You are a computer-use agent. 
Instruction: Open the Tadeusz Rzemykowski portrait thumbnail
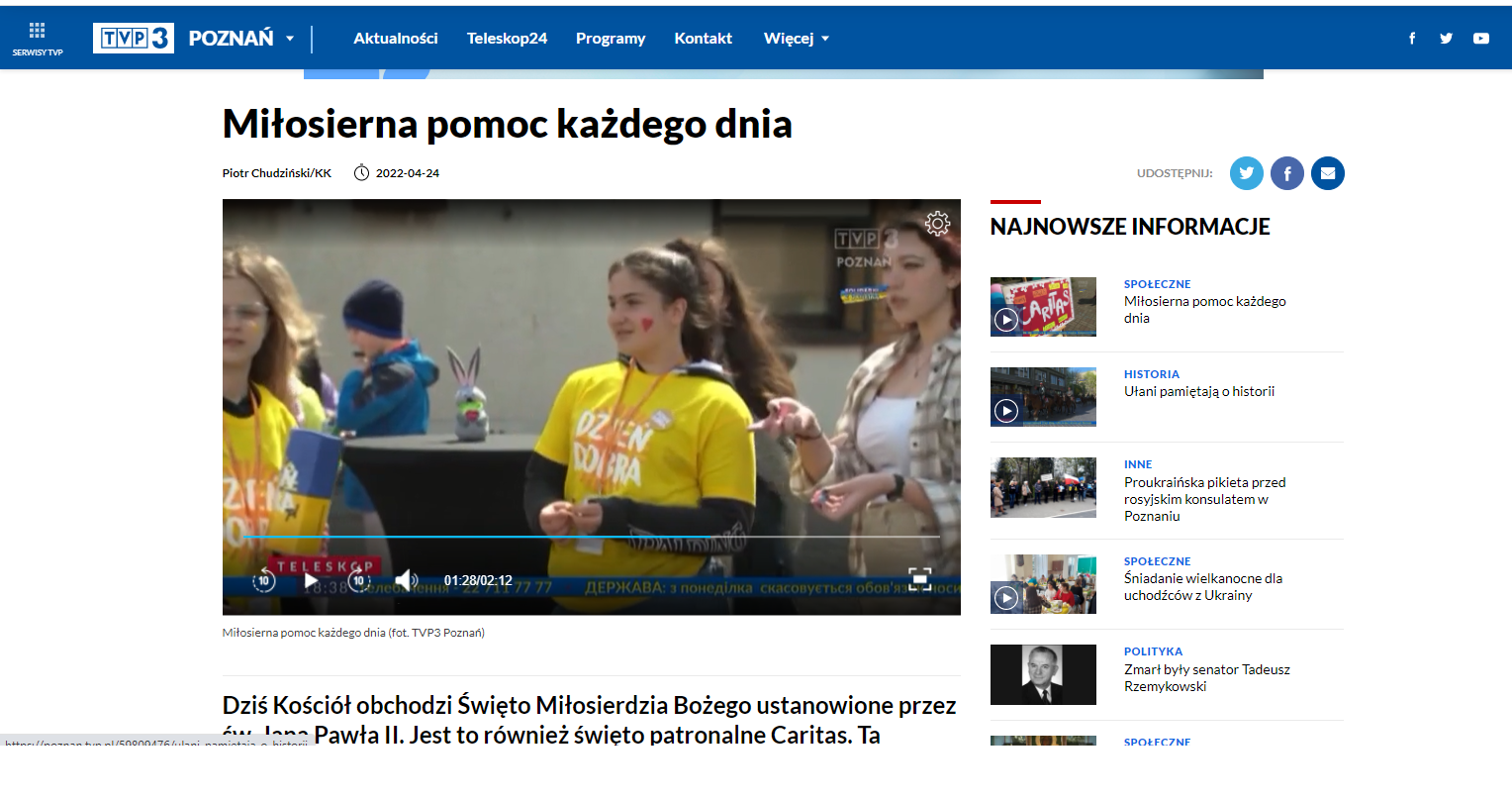(x=1043, y=674)
